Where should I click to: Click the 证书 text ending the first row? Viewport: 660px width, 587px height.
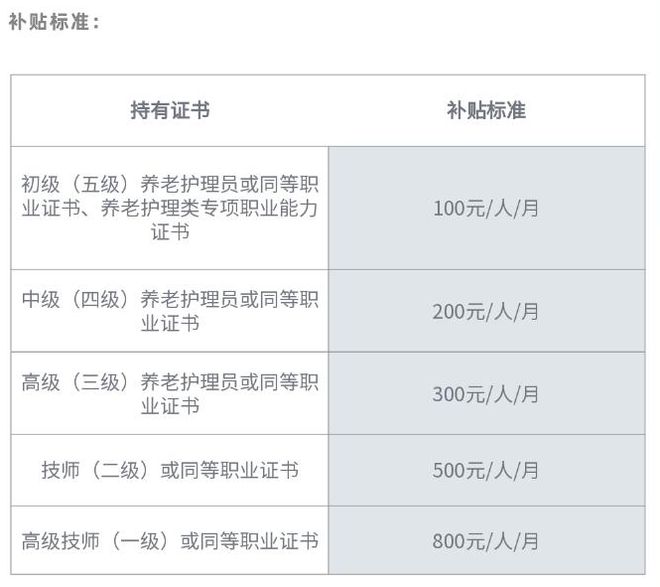(x=170, y=232)
